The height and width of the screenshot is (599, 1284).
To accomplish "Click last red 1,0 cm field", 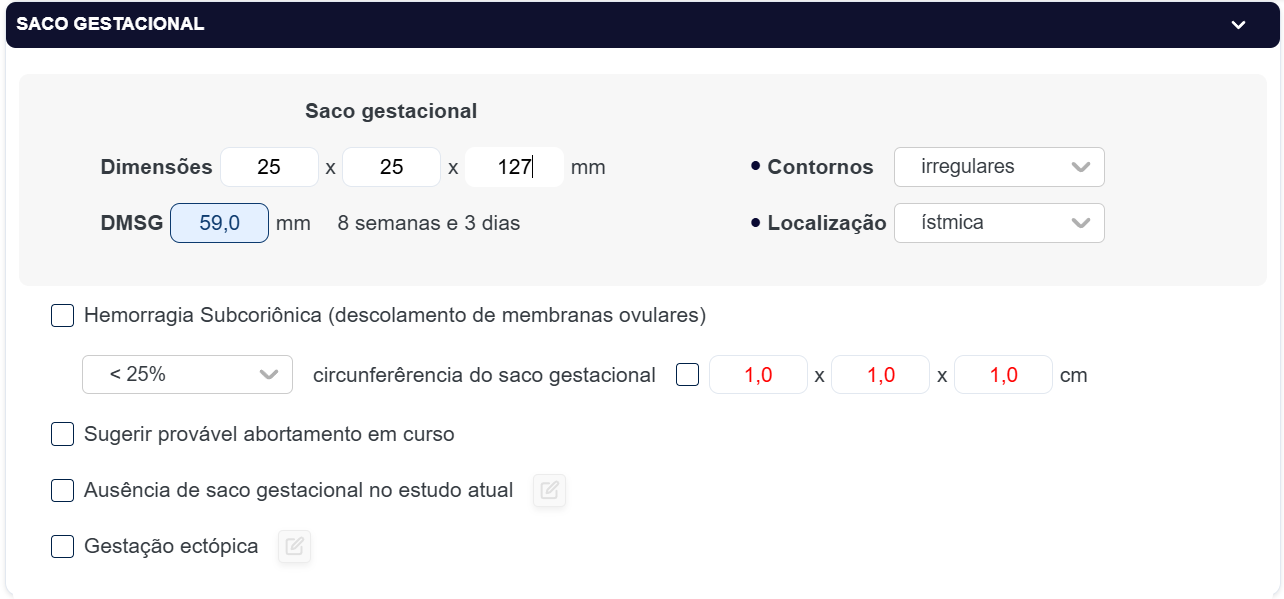I will (x=1003, y=375).
